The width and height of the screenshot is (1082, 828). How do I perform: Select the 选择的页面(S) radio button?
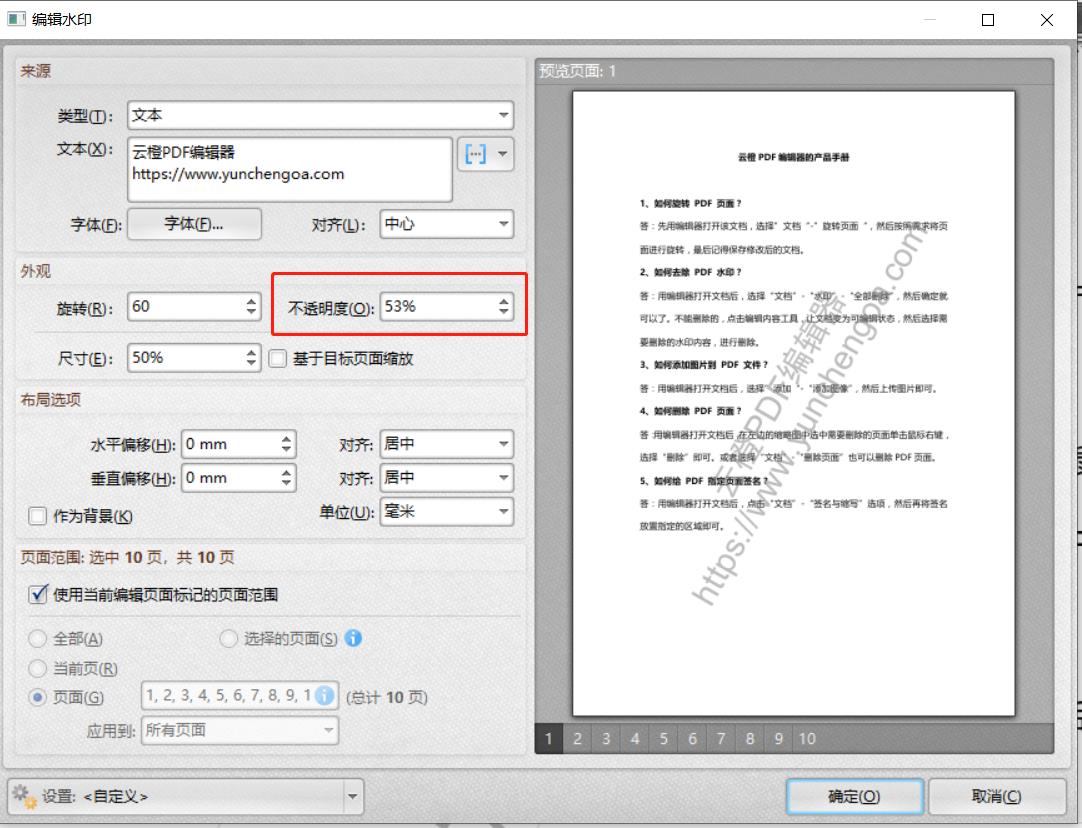click(x=228, y=639)
